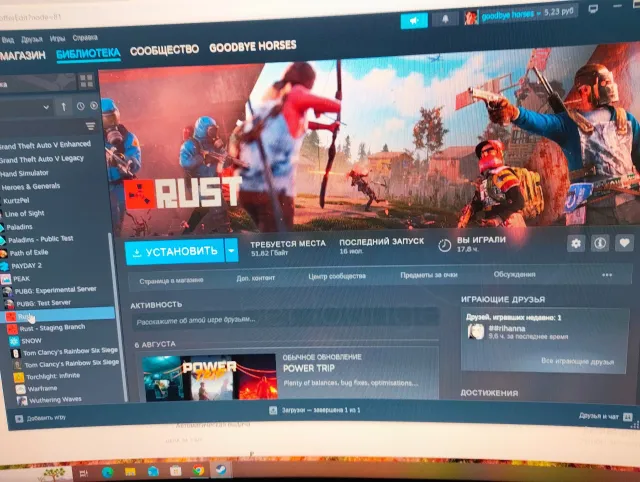Open the GOODBYE HORSES profile section

(253, 46)
